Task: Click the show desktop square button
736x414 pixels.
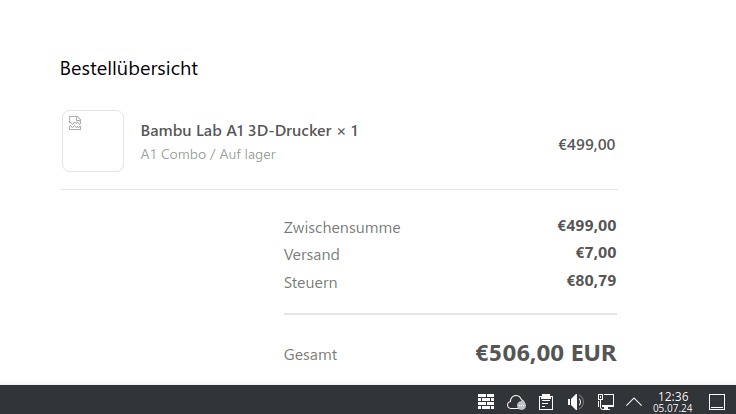Action: pos(716,401)
